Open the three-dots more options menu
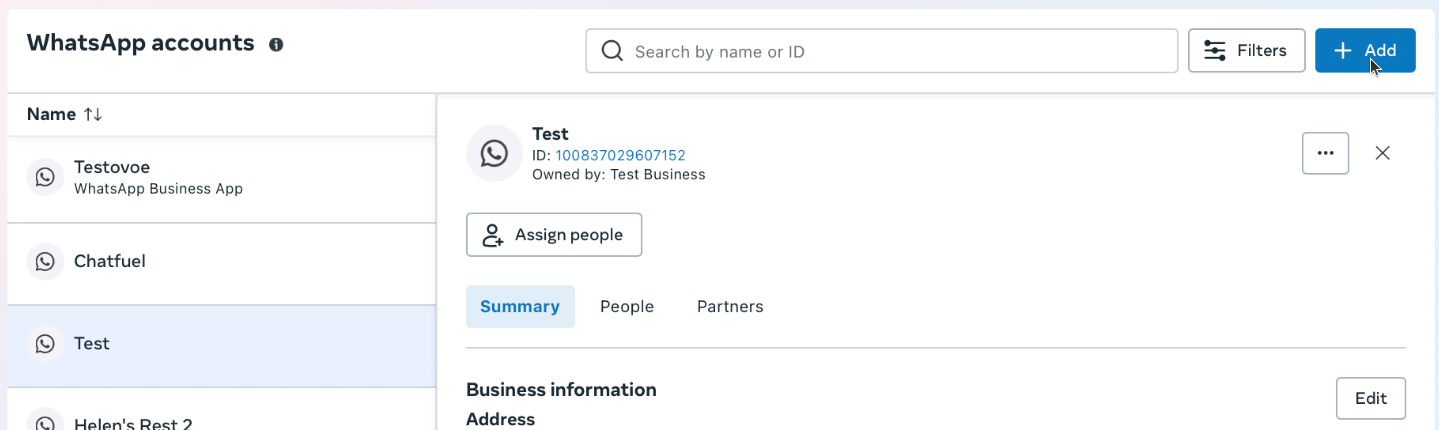Viewport: 1439px width, 430px height. pyautogui.click(x=1325, y=153)
